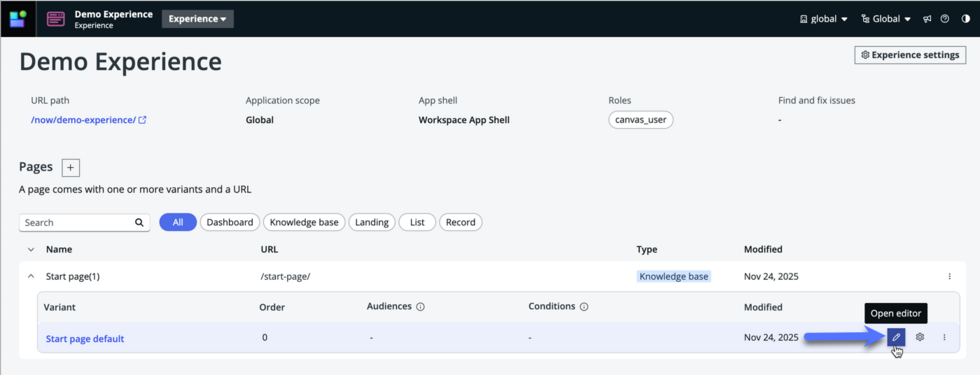The image size is (980, 375).
Task: Open the Global update set dropdown
Action: click(886, 19)
